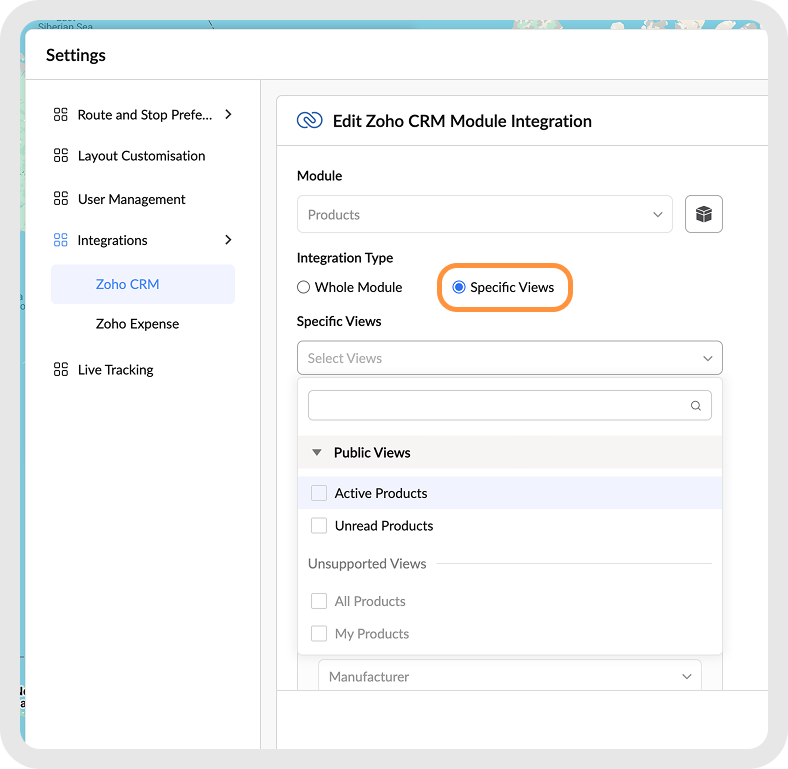Click the Layout Customisation grid icon
Image resolution: width=788 pixels, height=769 pixels.
pos(61,156)
